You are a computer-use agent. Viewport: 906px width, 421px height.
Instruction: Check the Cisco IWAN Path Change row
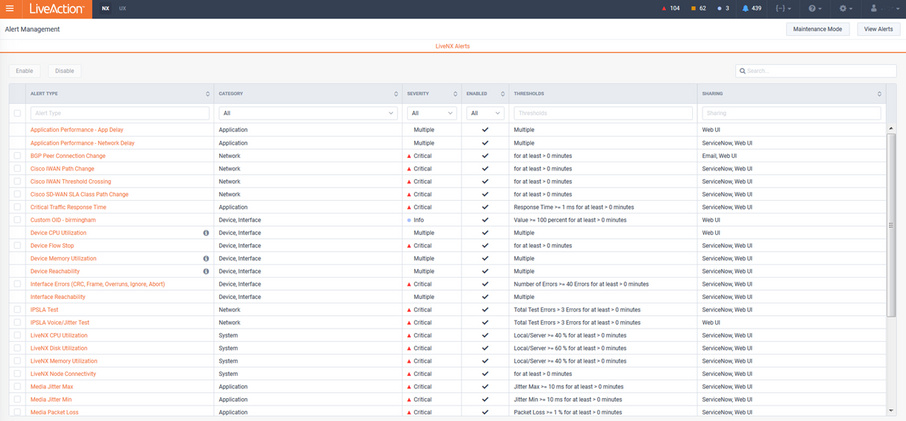[x=17, y=169]
